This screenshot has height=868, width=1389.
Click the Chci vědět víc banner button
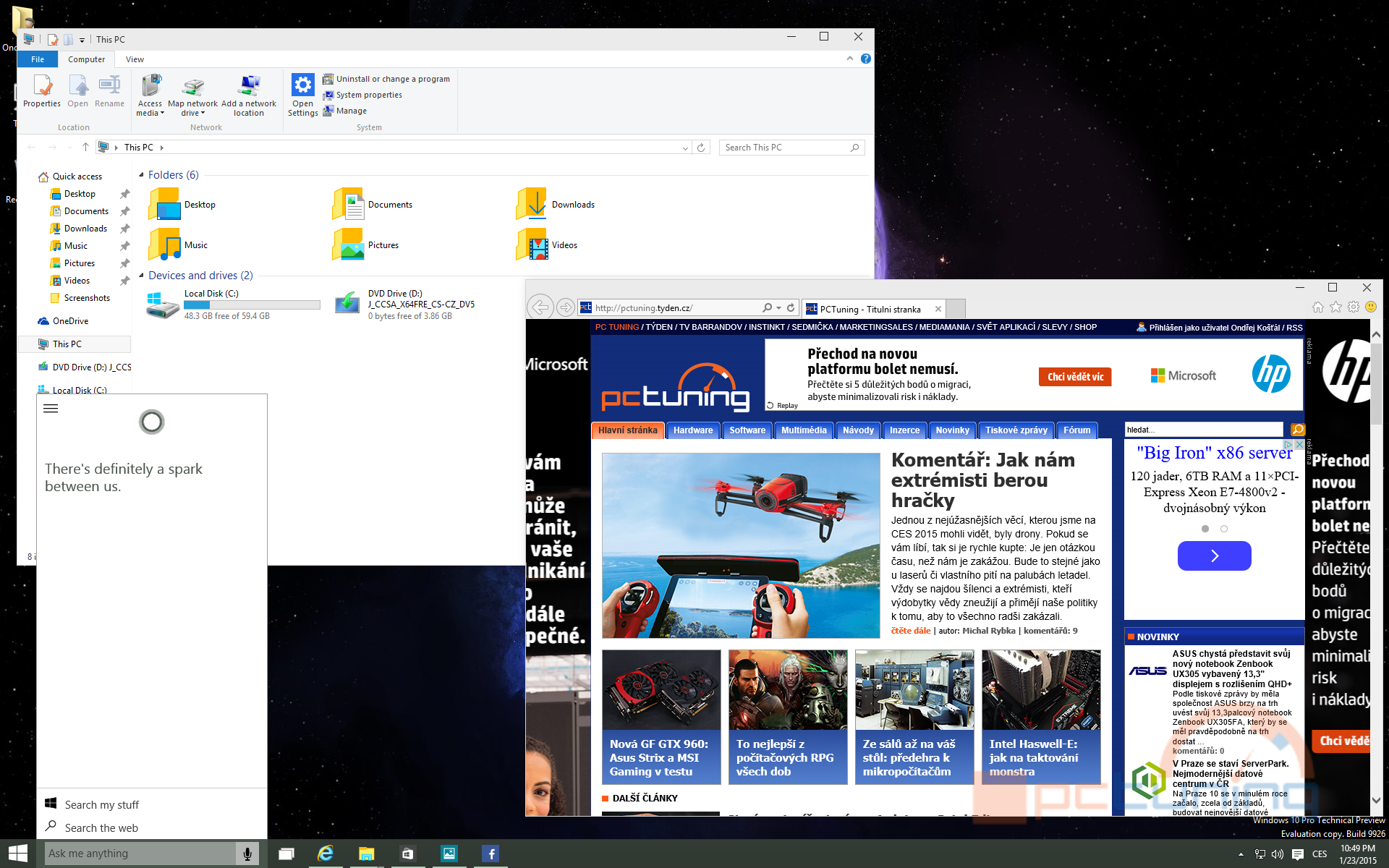pyautogui.click(x=1075, y=377)
